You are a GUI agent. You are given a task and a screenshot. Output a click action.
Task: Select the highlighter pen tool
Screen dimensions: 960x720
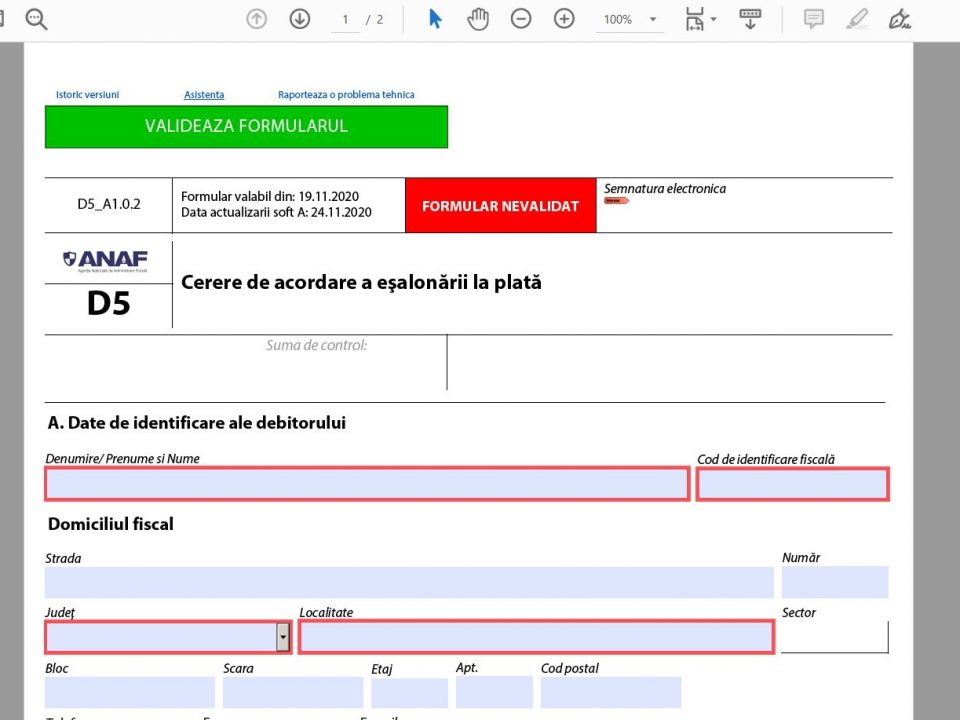pyautogui.click(x=857, y=19)
